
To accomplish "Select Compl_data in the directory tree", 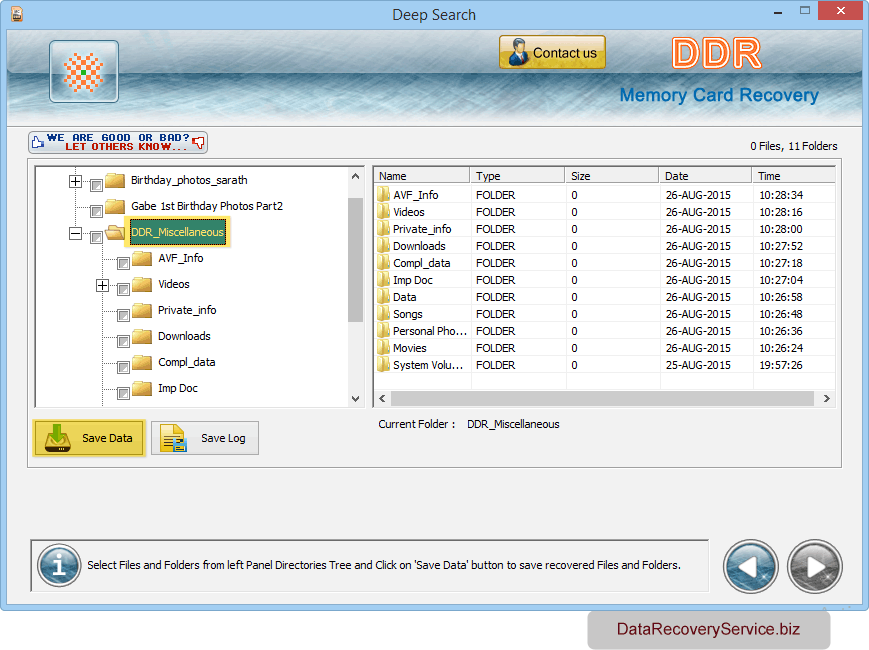I will pyautogui.click(x=186, y=362).
